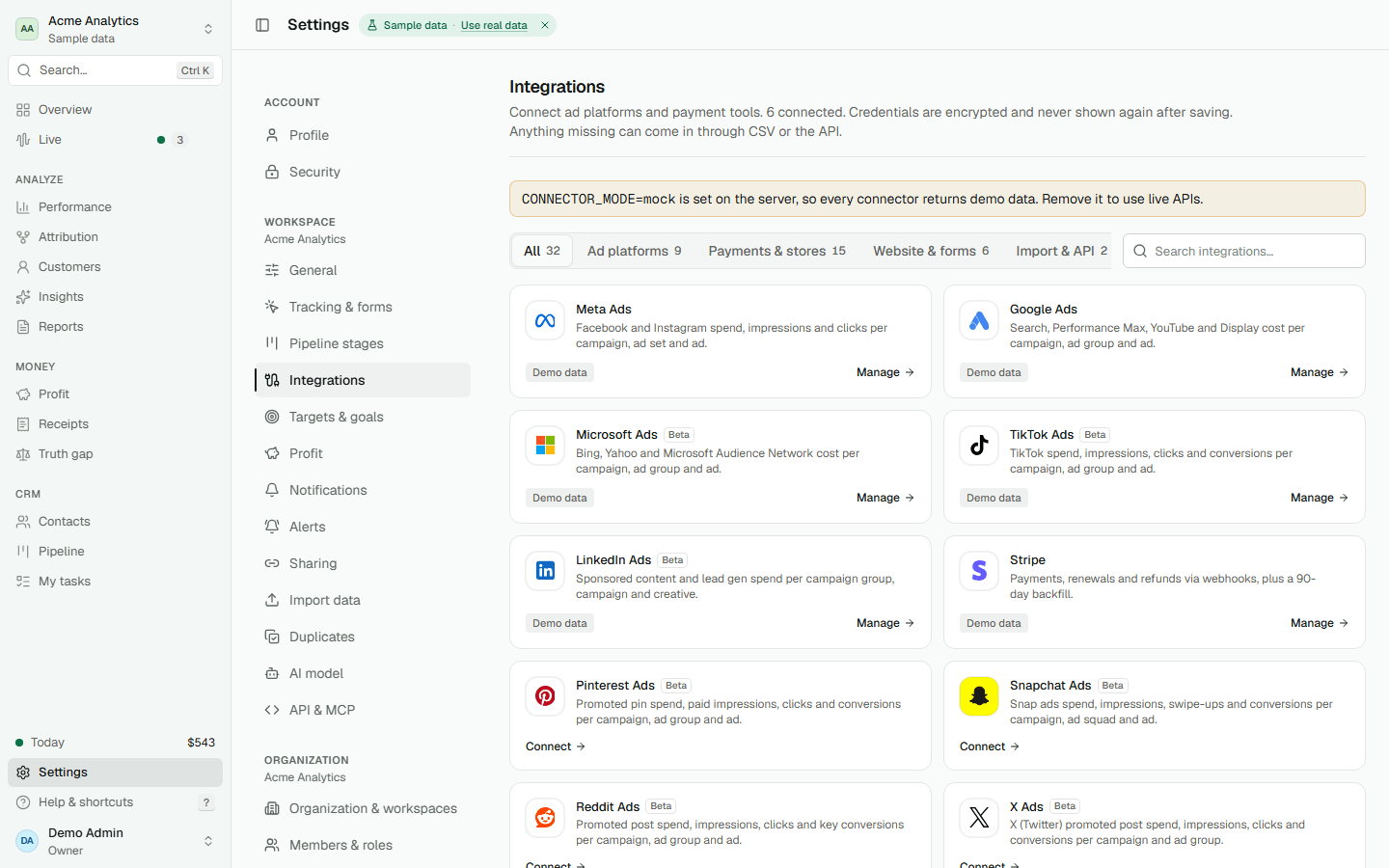The width and height of the screenshot is (1389, 868).
Task: Open Profile settings
Action: pos(363,135)
